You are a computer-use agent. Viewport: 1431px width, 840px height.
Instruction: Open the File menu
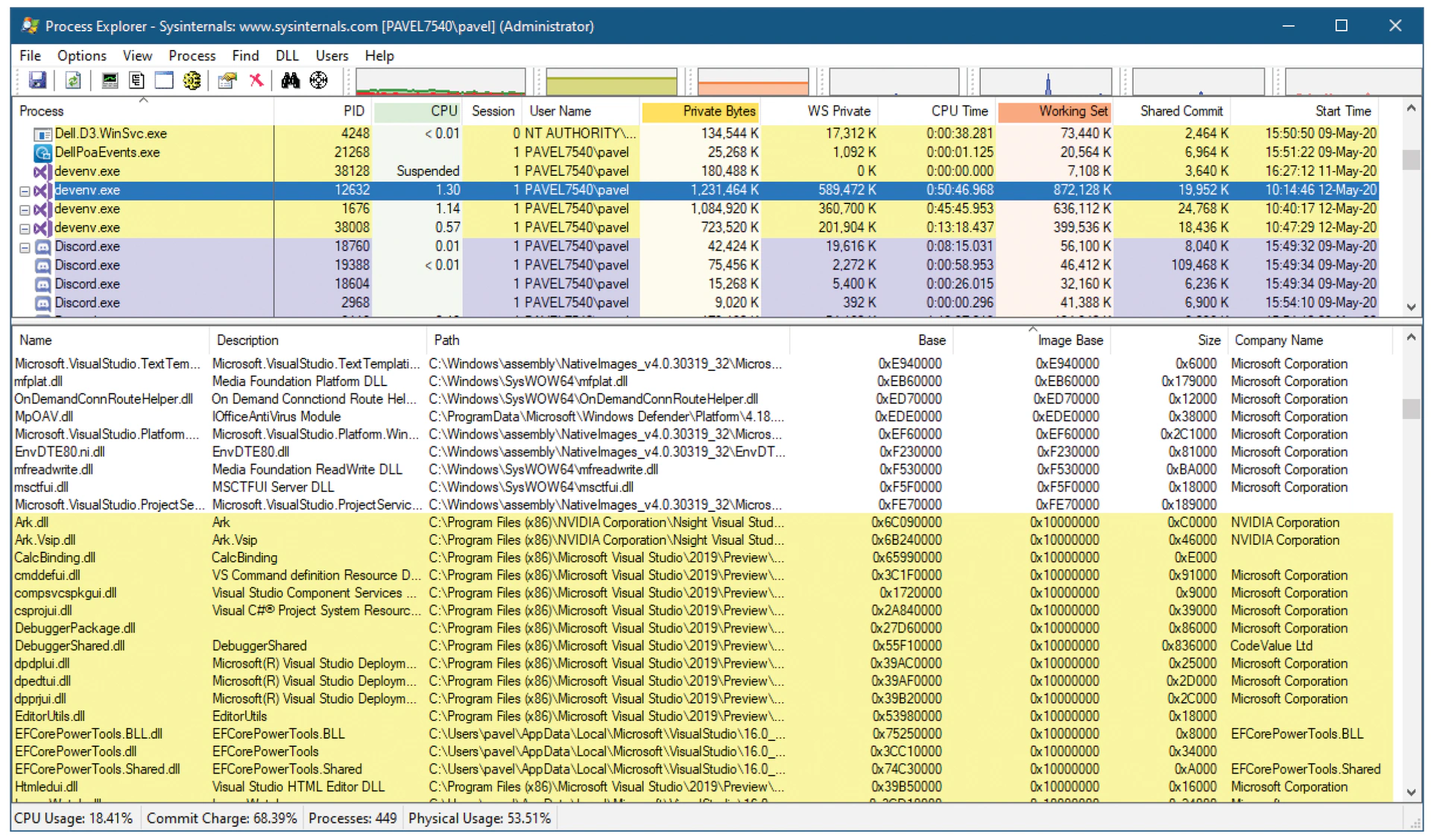(x=30, y=56)
